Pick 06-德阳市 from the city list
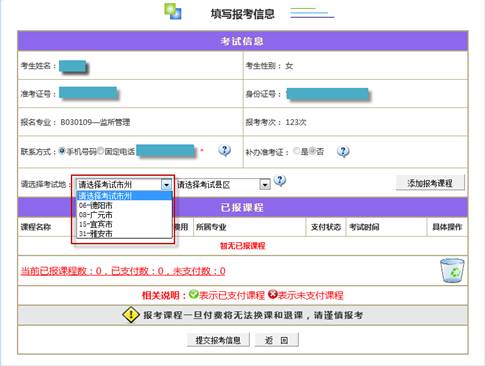The width and height of the screenshot is (485, 366). point(124,205)
